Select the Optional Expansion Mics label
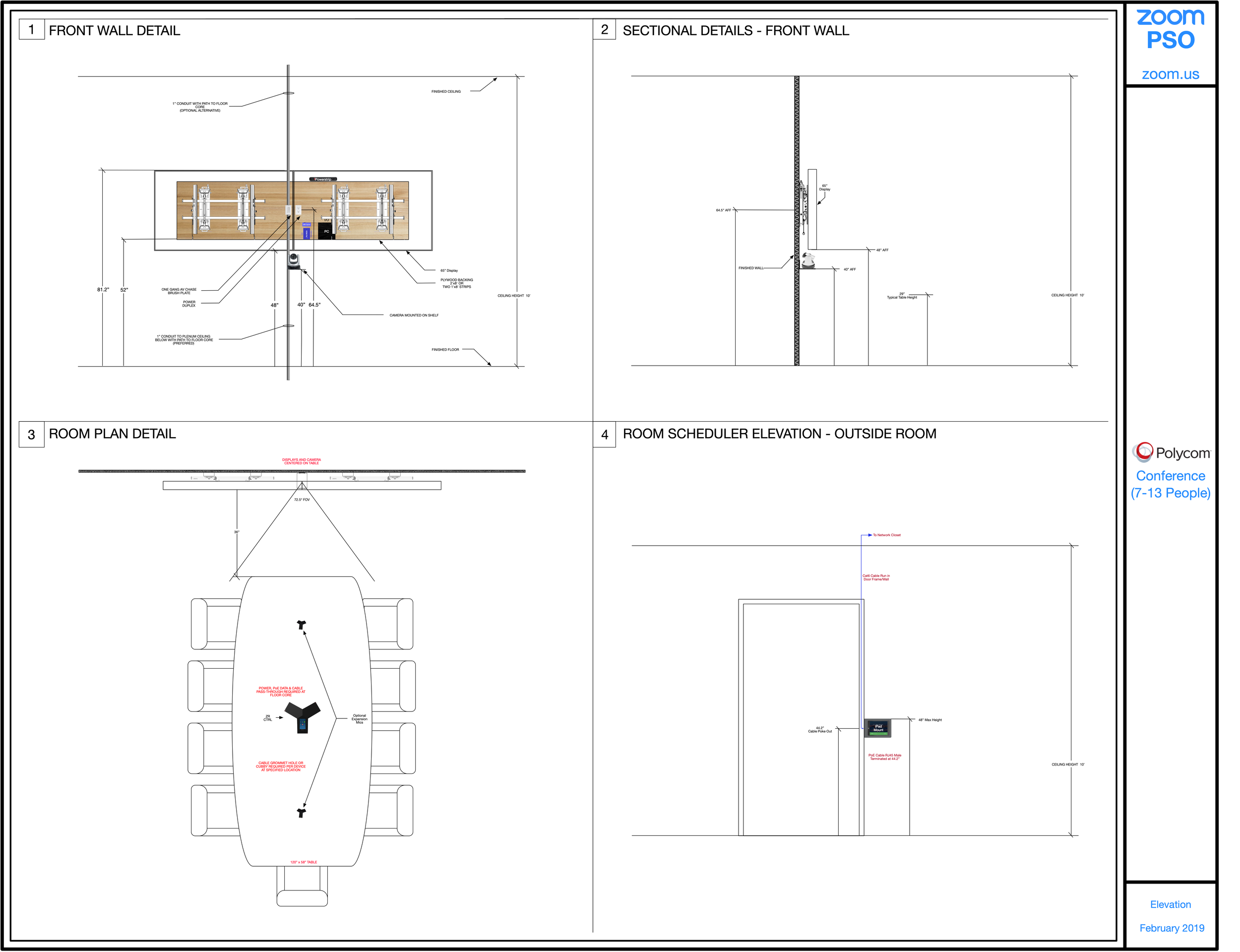1240x952 pixels. tap(359, 718)
